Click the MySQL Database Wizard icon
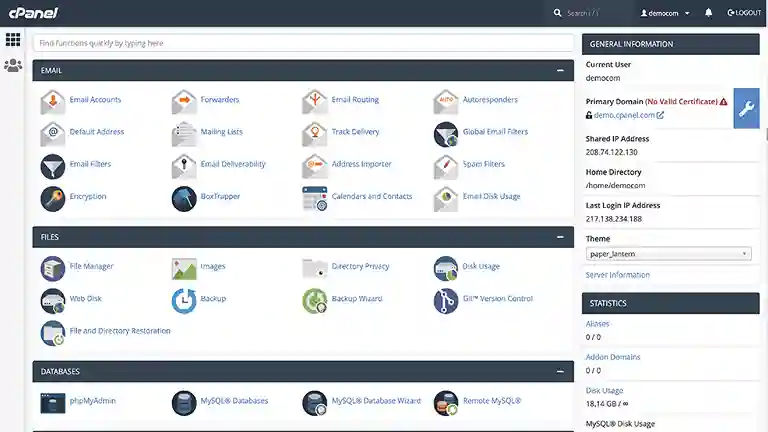The width and height of the screenshot is (768, 432). pyautogui.click(x=315, y=403)
